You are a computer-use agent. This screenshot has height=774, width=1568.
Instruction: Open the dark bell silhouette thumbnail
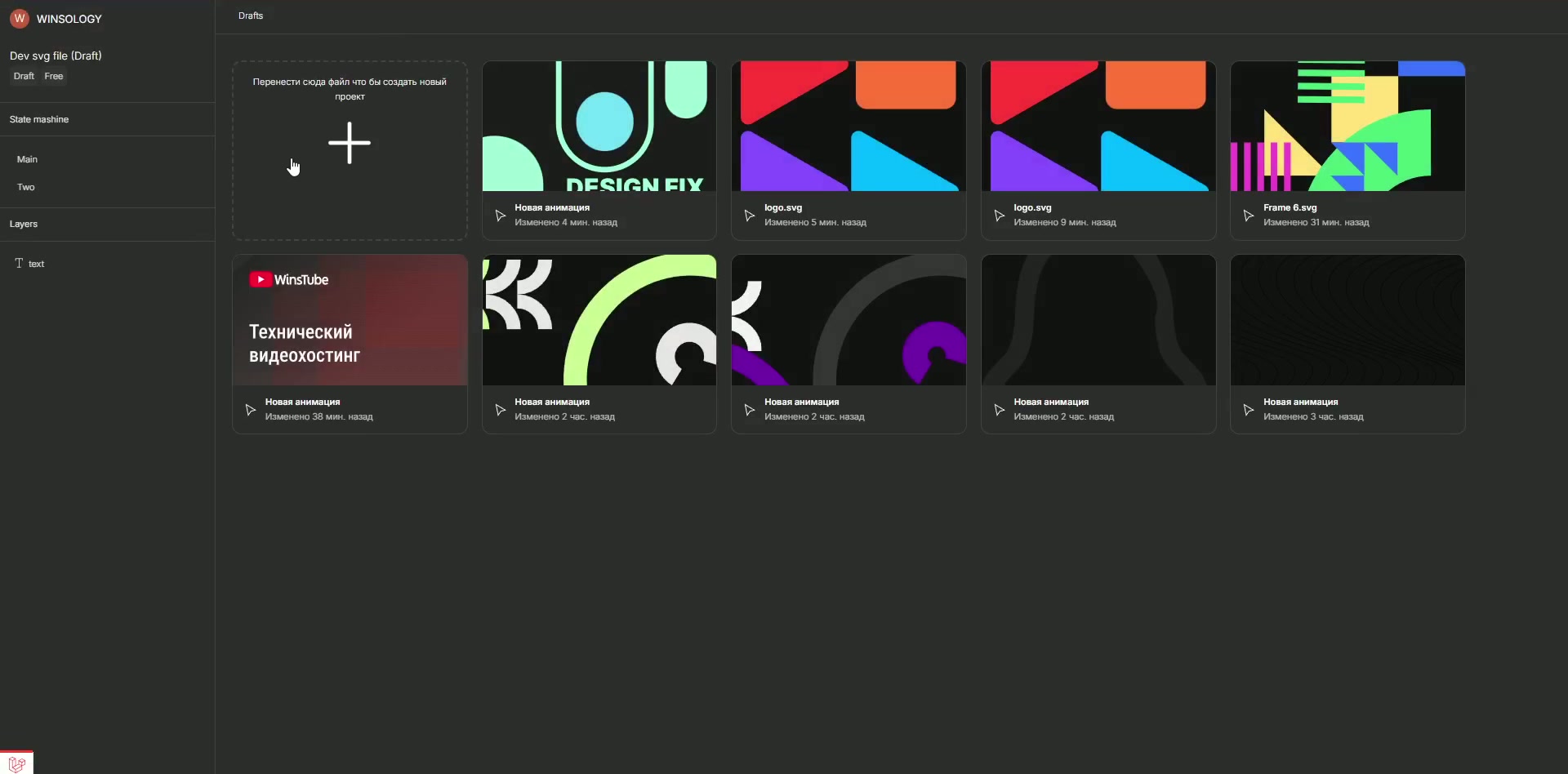[1098, 320]
